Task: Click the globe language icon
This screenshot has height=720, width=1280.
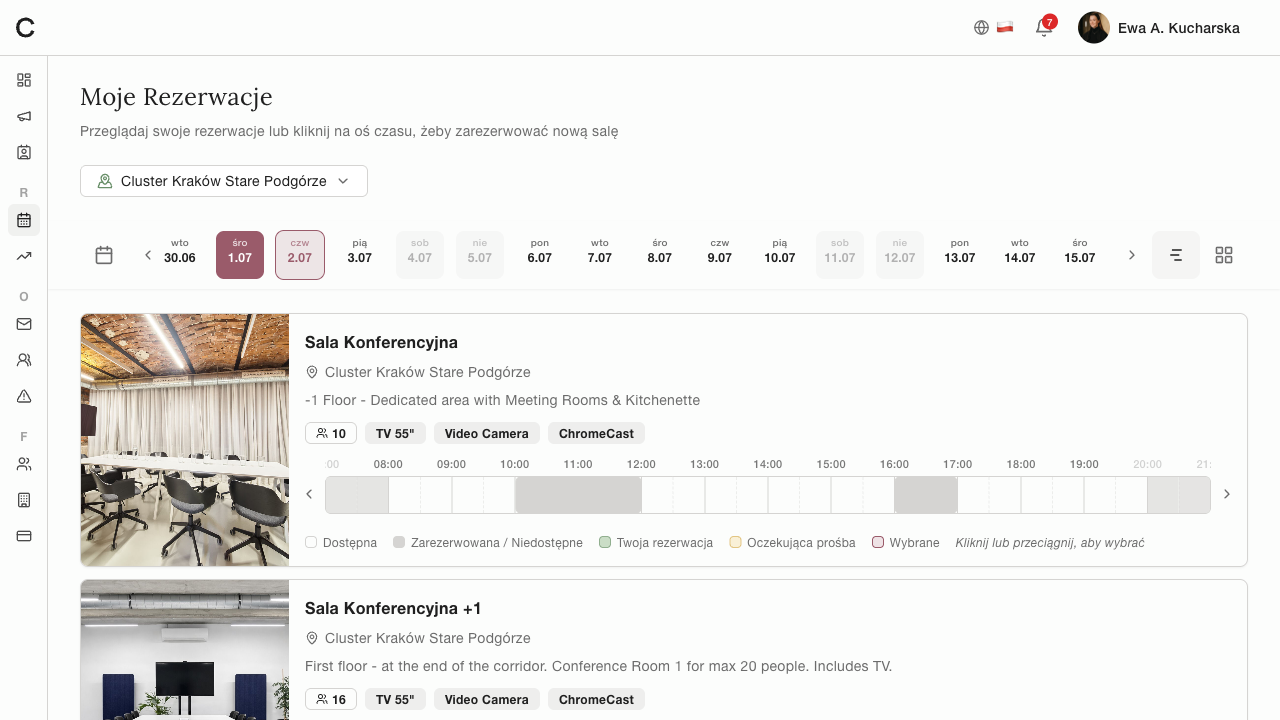Action: pyautogui.click(x=981, y=28)
